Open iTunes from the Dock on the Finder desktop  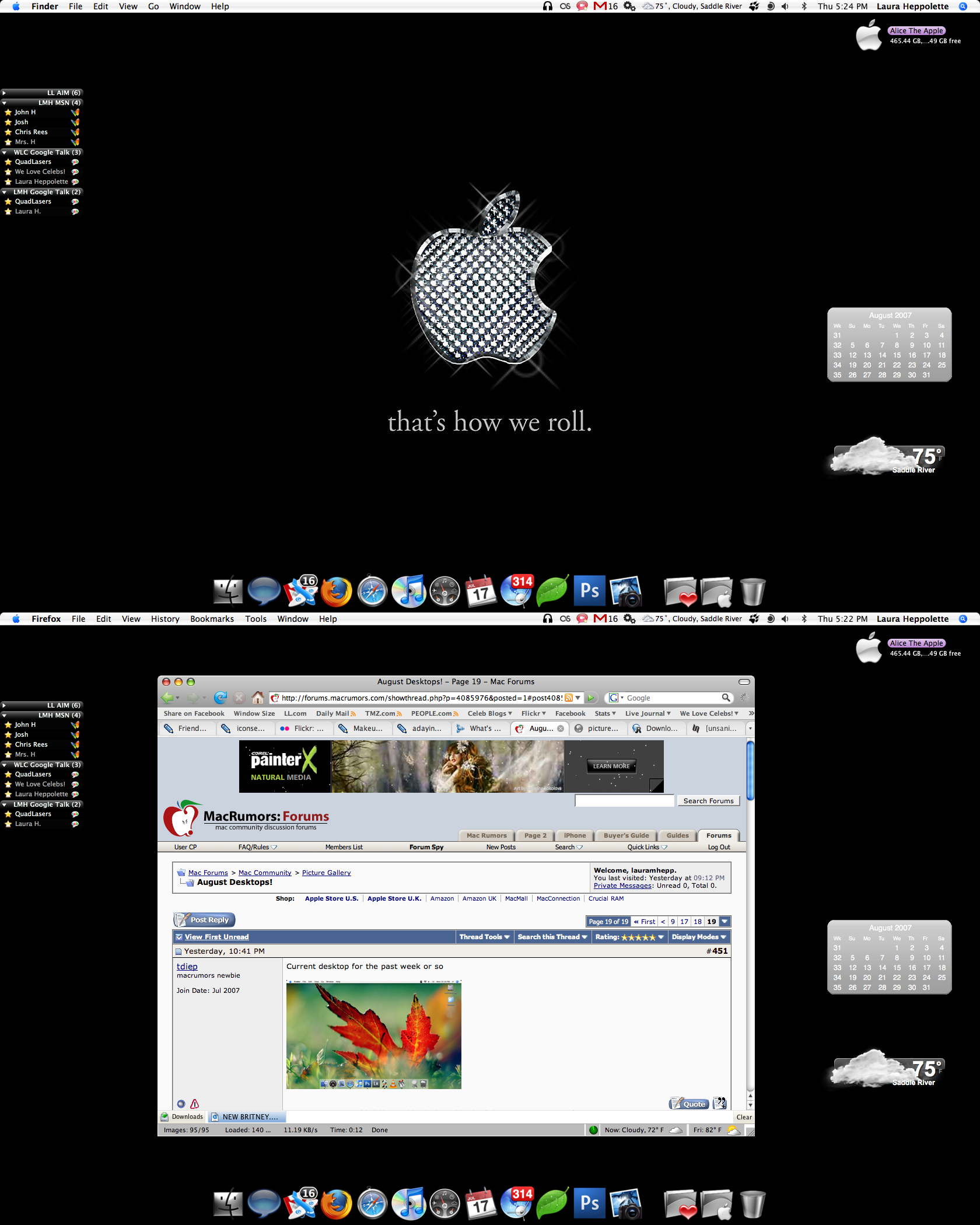[408, 591]
